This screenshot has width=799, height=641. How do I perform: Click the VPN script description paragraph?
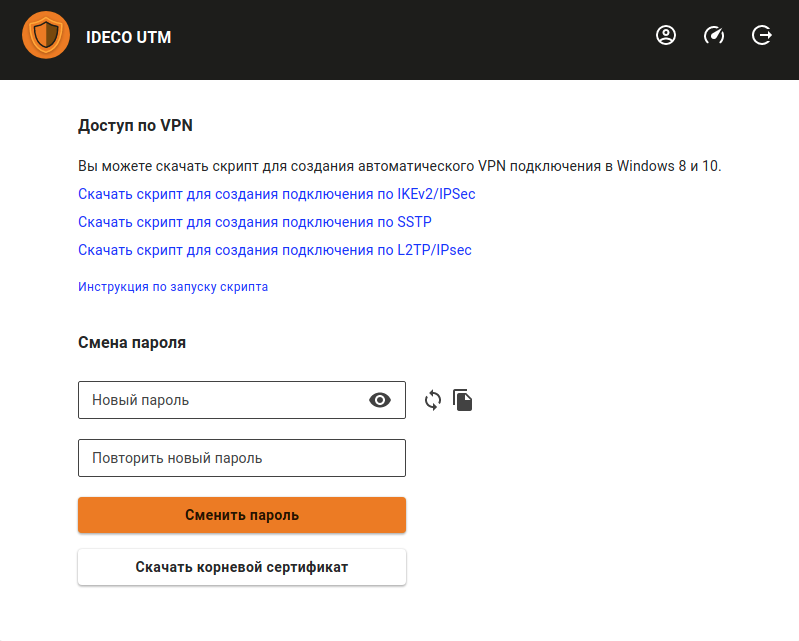point(399,165)
